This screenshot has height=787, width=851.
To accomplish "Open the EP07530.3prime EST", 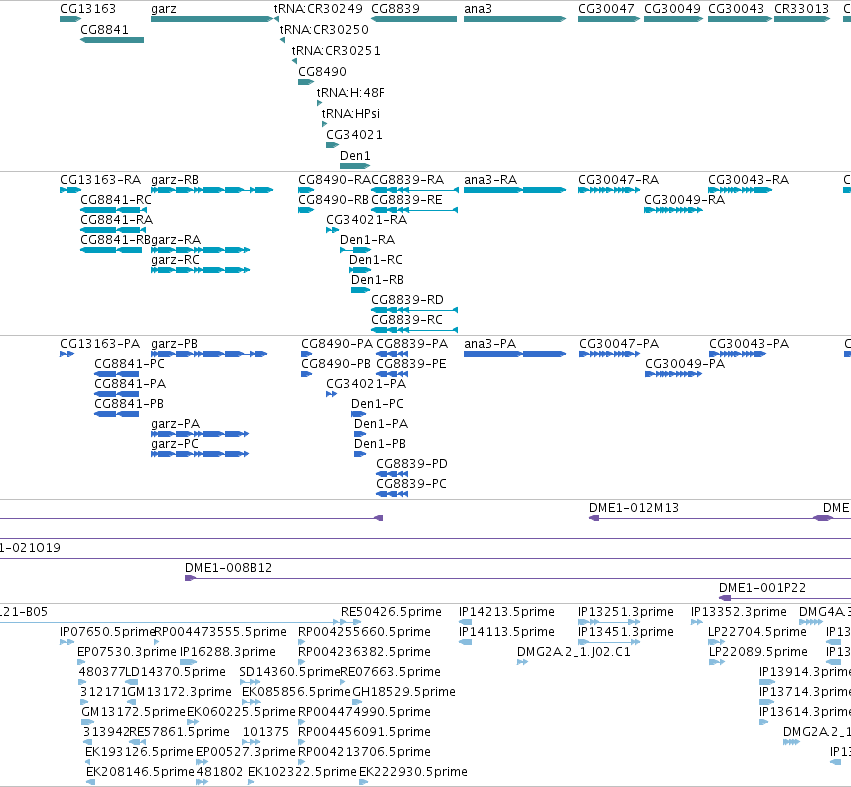I will (81, 662).
